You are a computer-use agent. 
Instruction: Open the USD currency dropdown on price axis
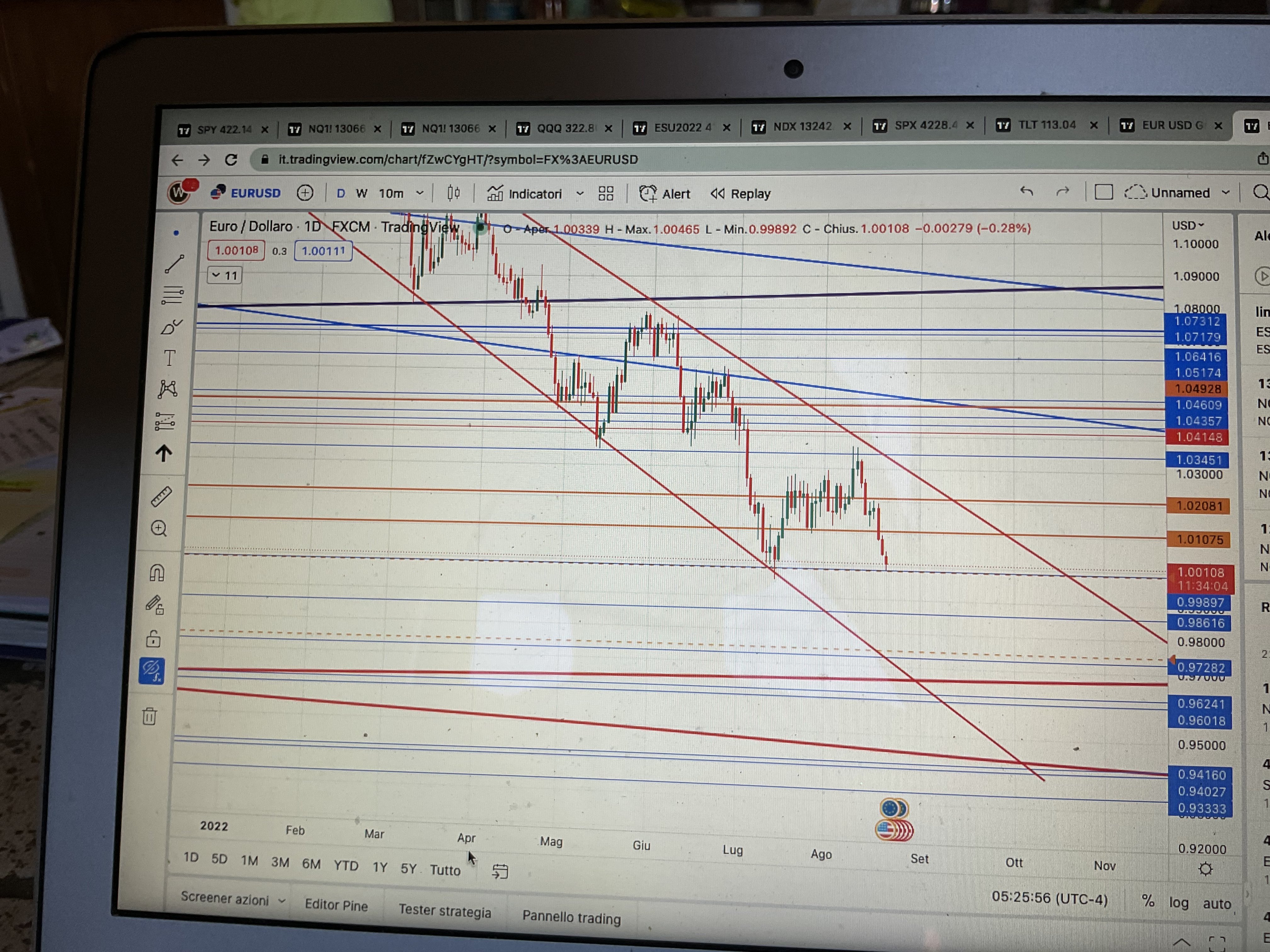coord(1188,225)
